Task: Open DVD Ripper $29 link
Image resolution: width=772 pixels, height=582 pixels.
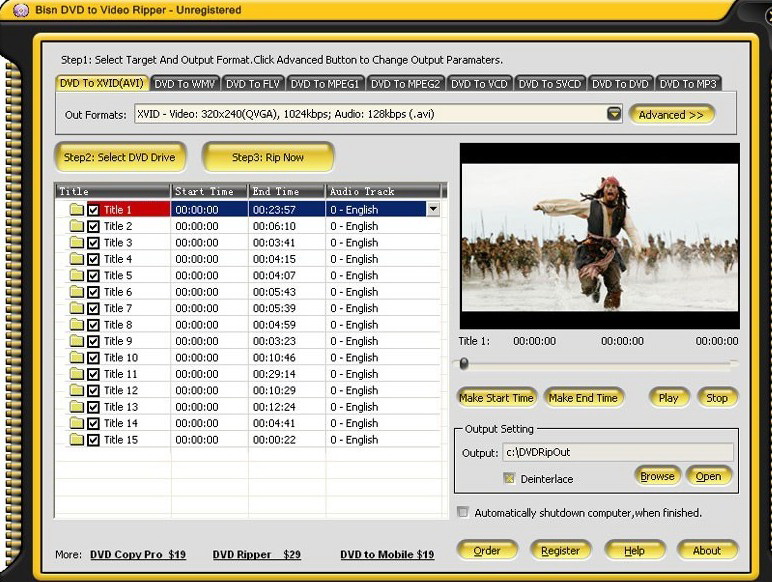Action: pyautogui.click(x=257, y=554)
